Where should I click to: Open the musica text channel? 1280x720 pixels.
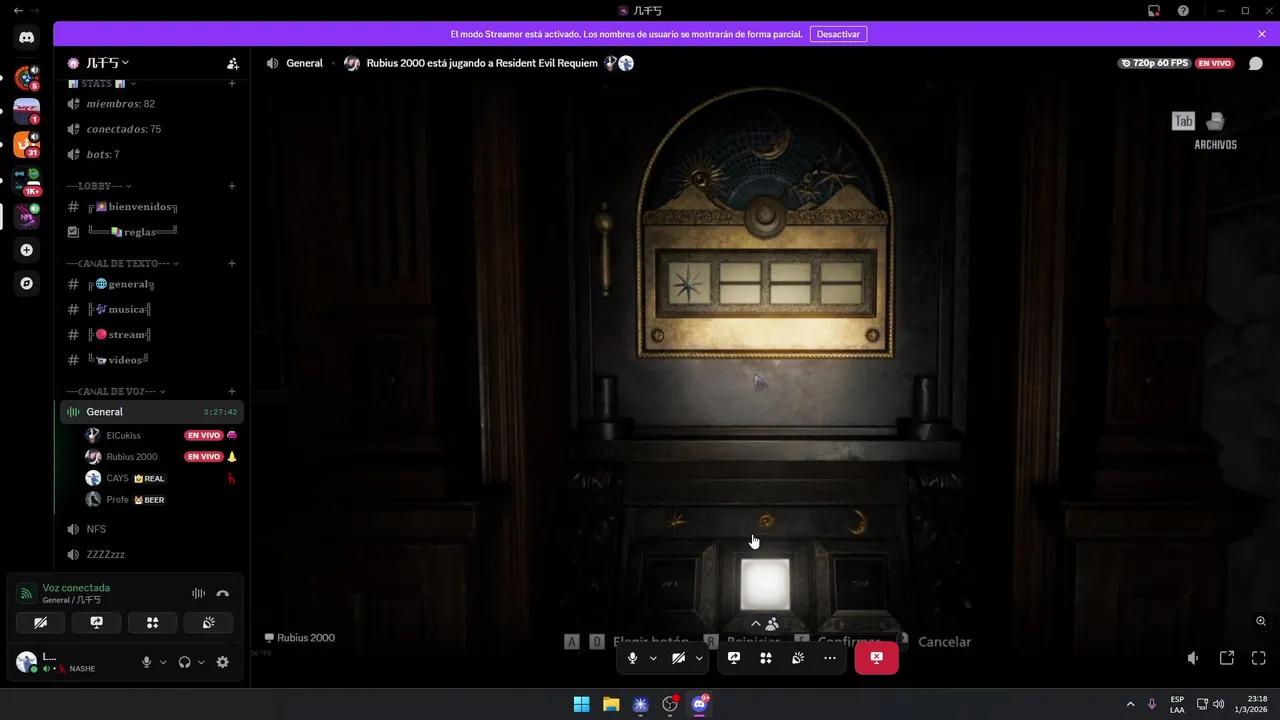click(x=152, y=309)
